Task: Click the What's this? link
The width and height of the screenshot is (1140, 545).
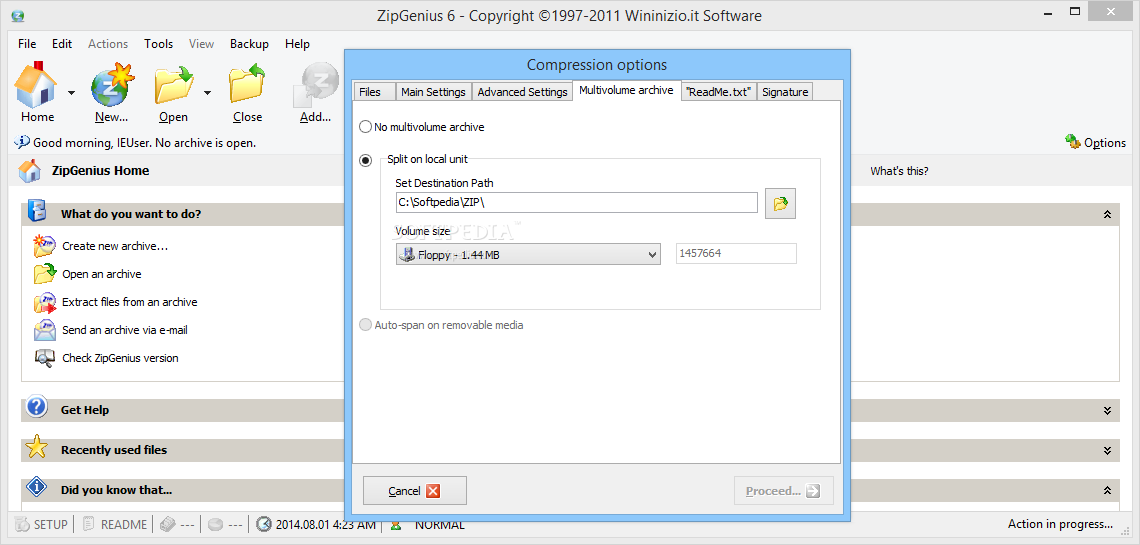Action: click(x=899, y=171)
